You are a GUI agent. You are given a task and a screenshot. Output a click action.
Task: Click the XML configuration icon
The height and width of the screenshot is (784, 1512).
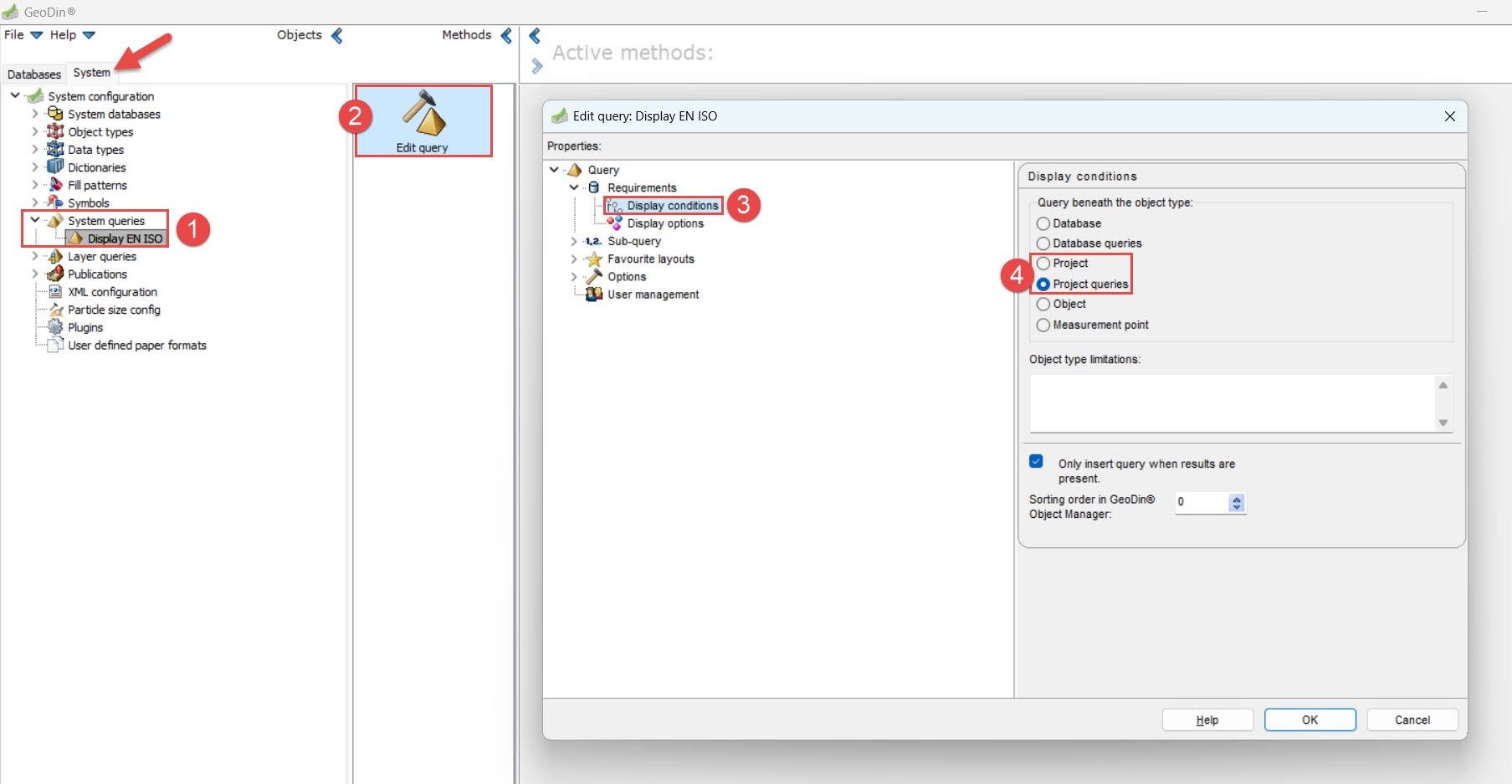coord(55,291)
